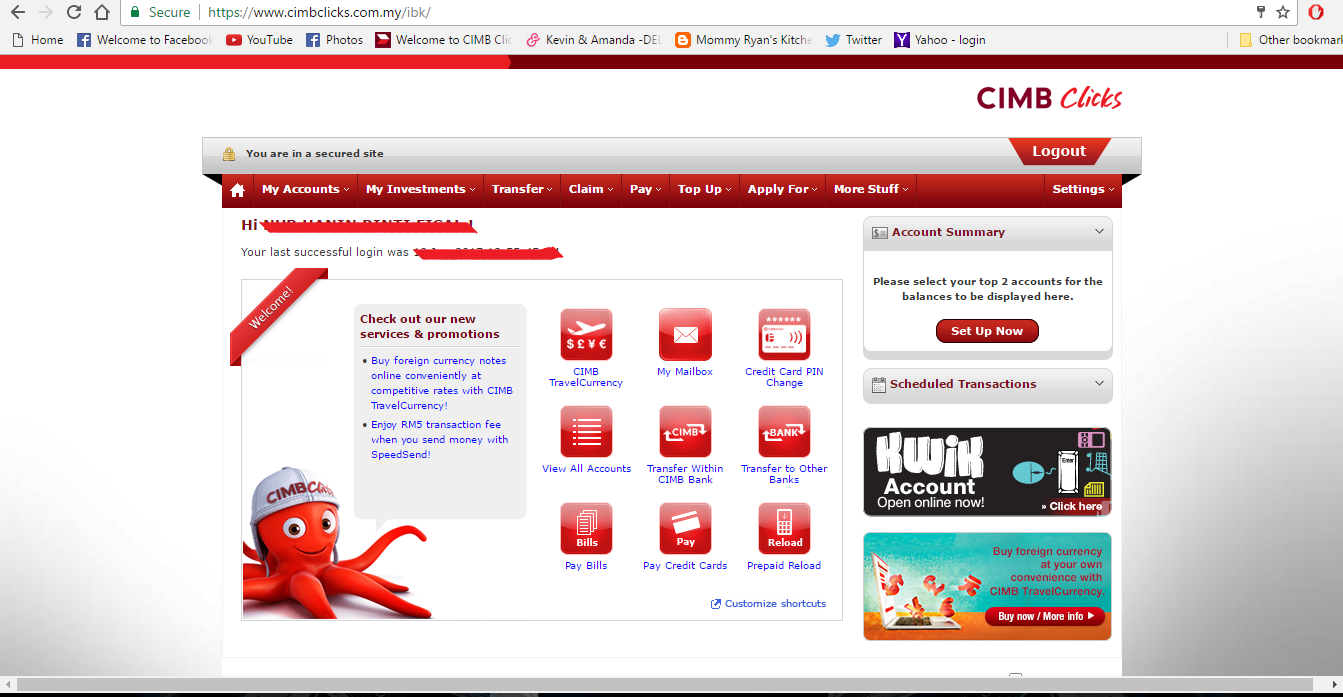This screenshot has height=697, width=1343.
Task: Click browser reload page icon
Action: click(73, 12)
